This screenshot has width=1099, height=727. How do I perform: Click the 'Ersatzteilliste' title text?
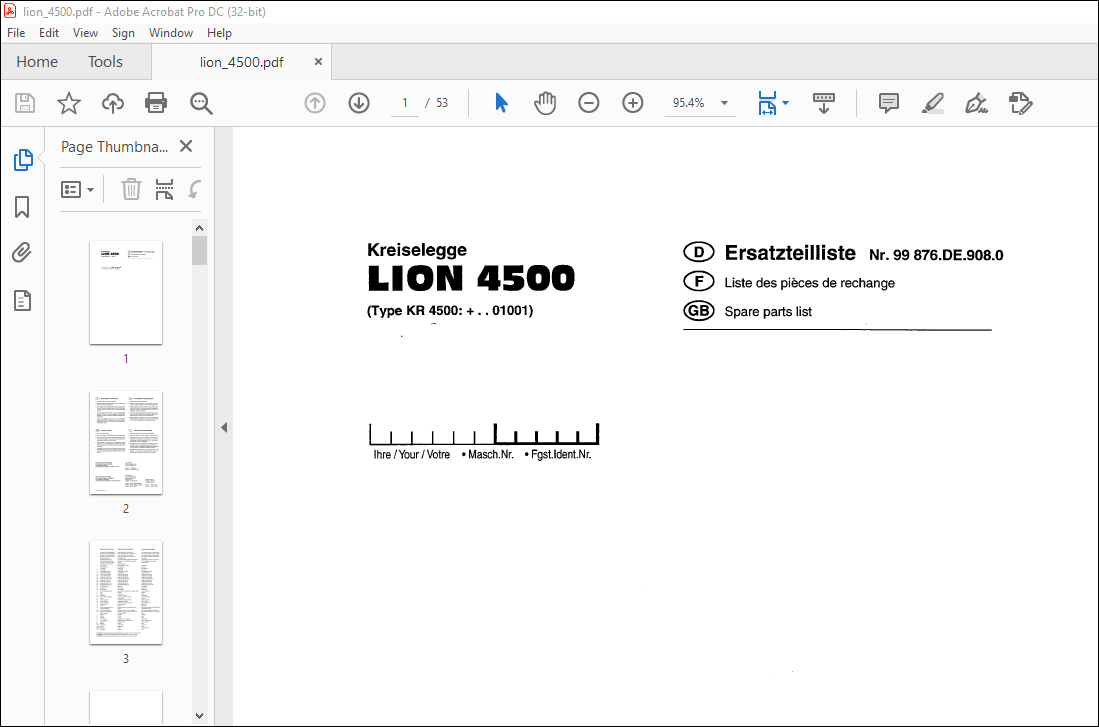tap(790, 252)
